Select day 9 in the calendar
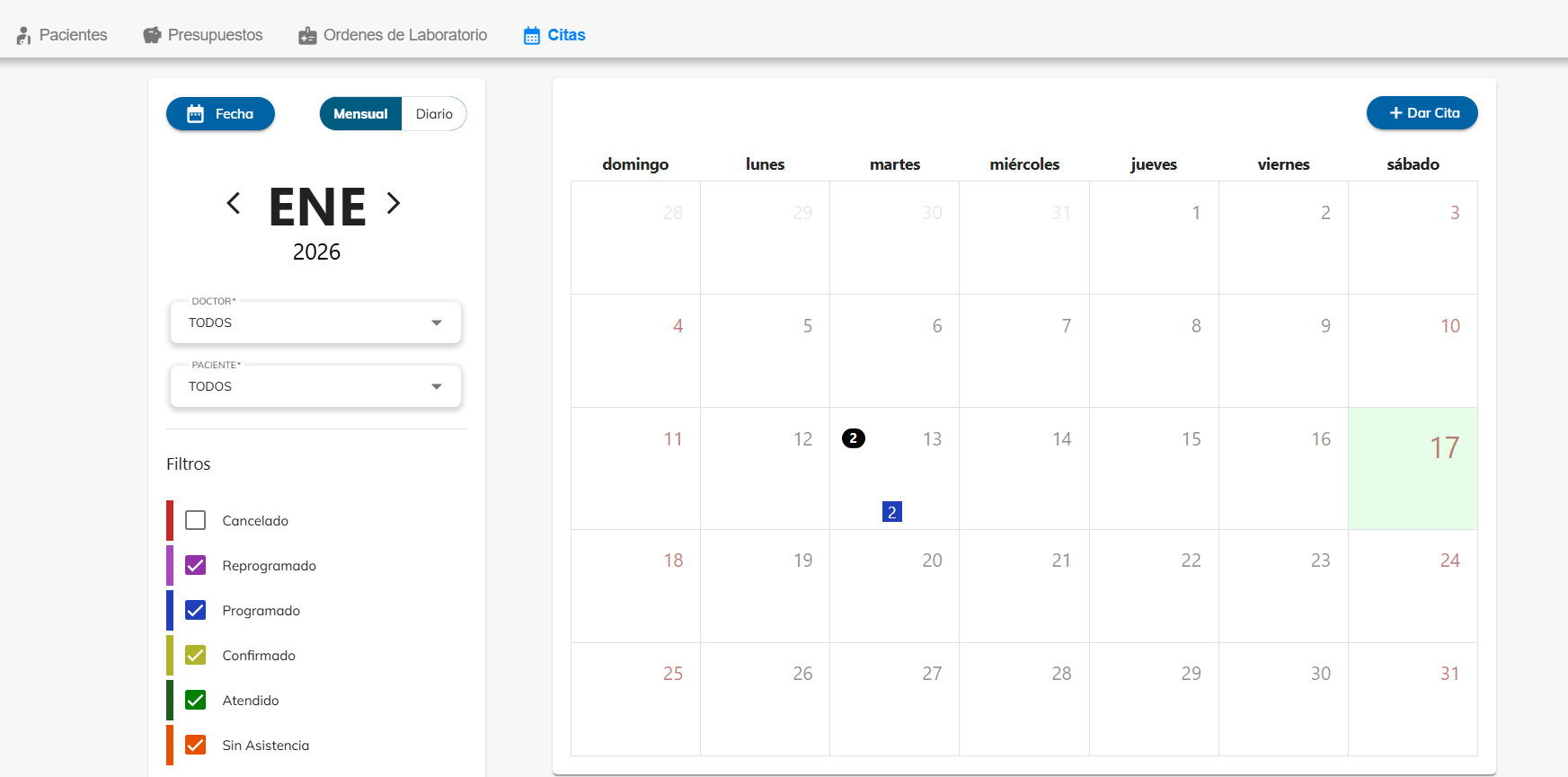 tap(1283, 350)
